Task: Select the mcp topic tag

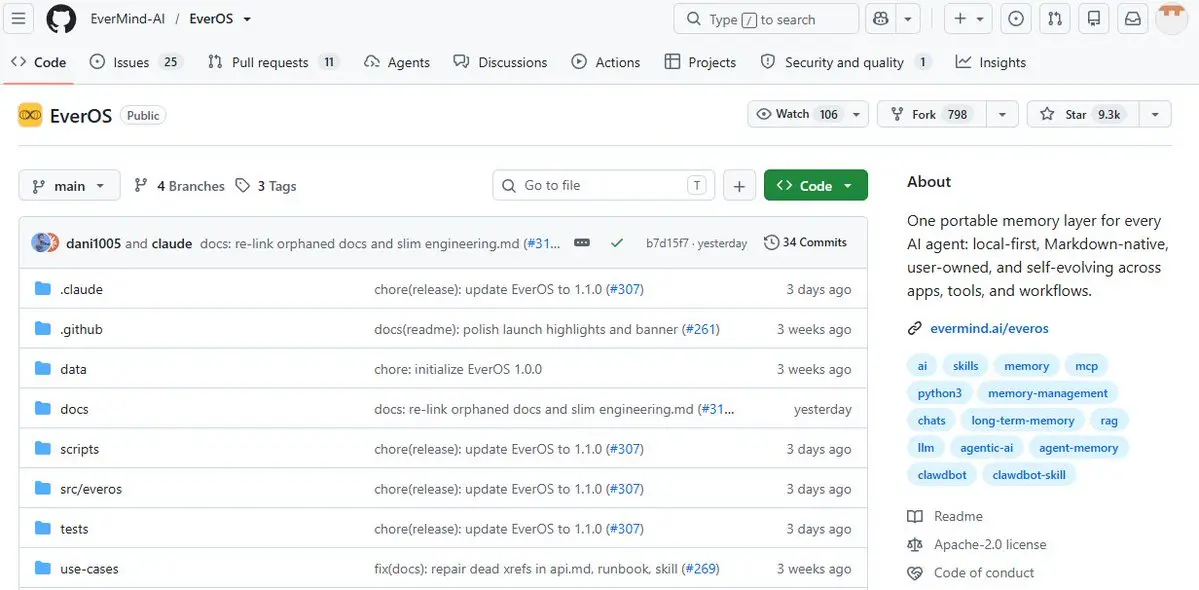Action: (x=1086, y=366)
